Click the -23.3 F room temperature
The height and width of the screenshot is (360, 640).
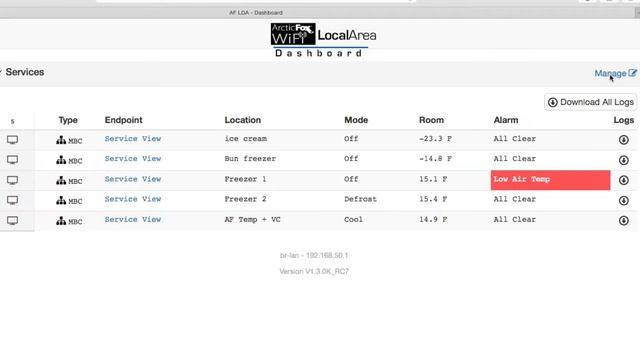(x=435, y=139)
